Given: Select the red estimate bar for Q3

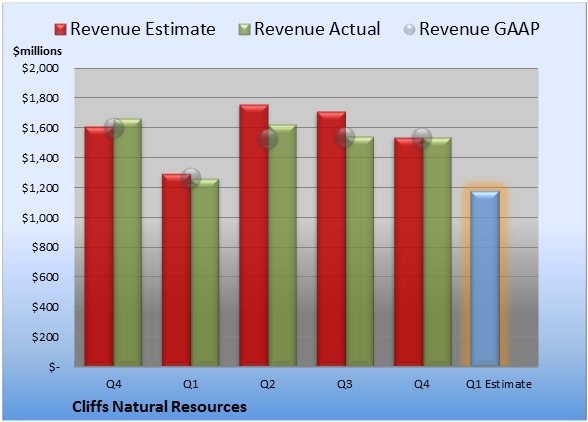Looking at the screenshot, I should [332, 239].
